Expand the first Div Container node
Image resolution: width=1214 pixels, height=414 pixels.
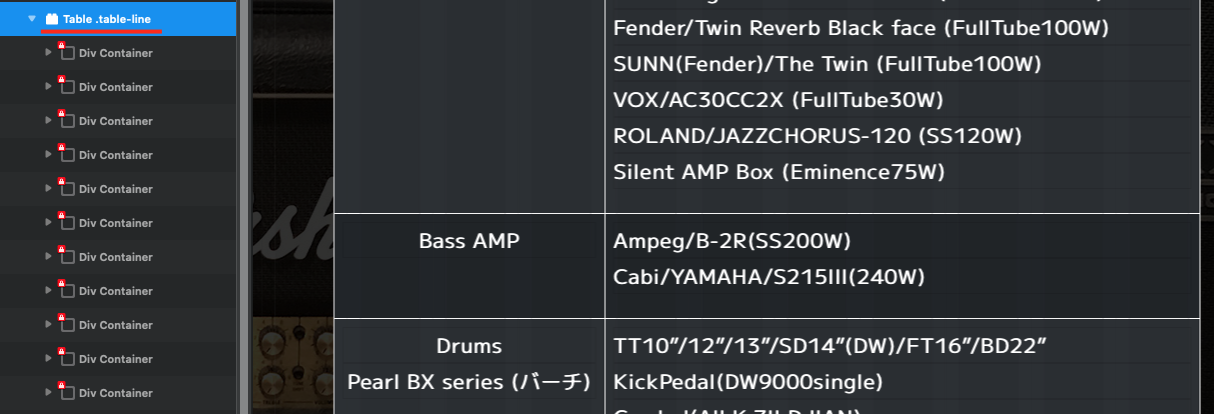[49, 53]
